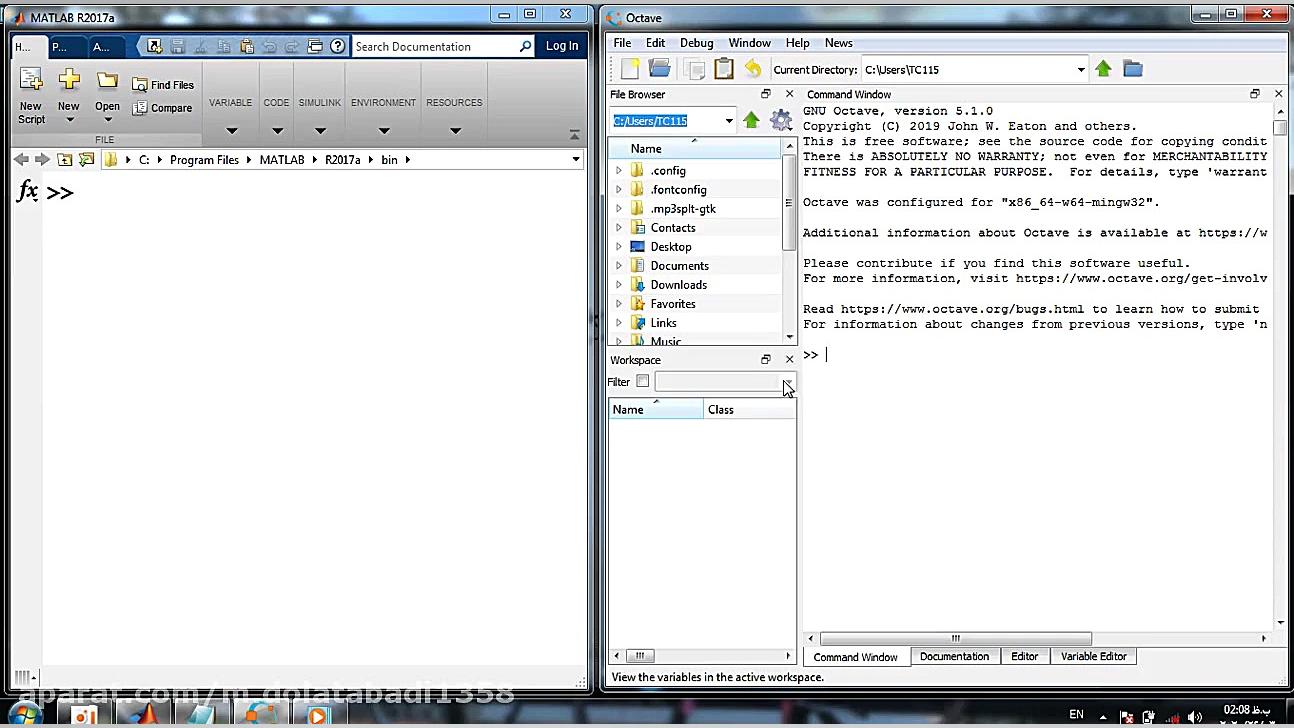Toggle the Workspace Filter checkbox
Viewport: 1294px width, 728px height.
642,381
